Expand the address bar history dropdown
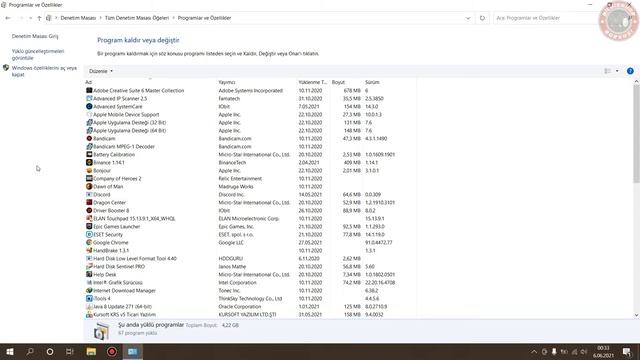 click(468, 18)
